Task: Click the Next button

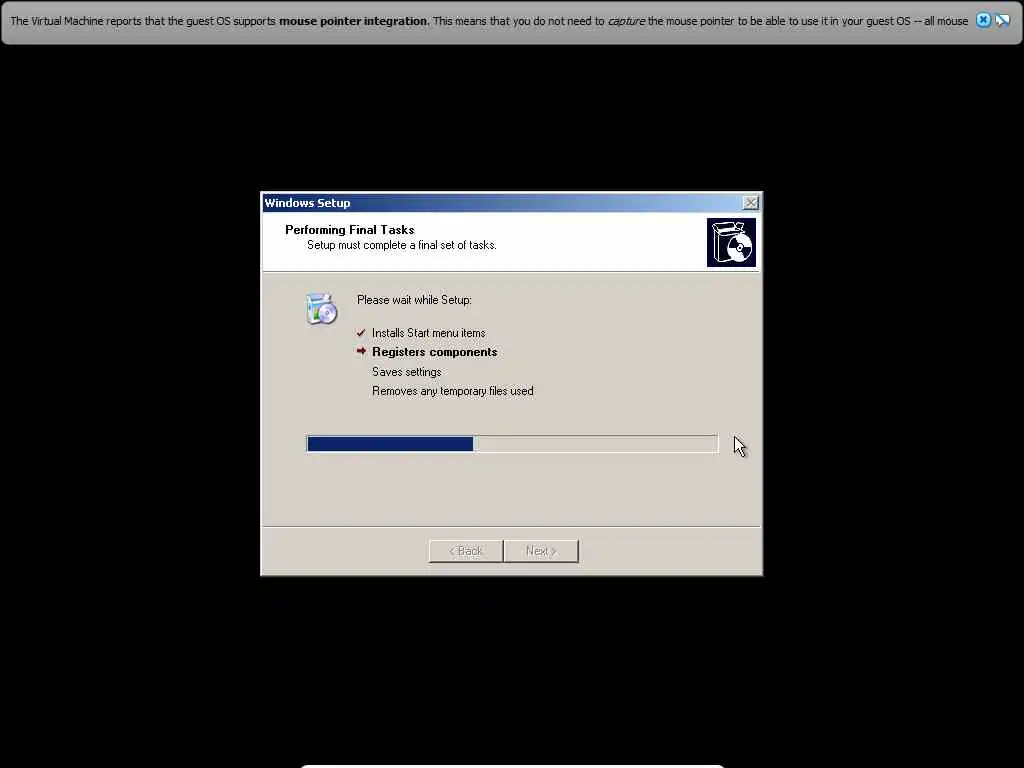Action: tap(541, 551)
